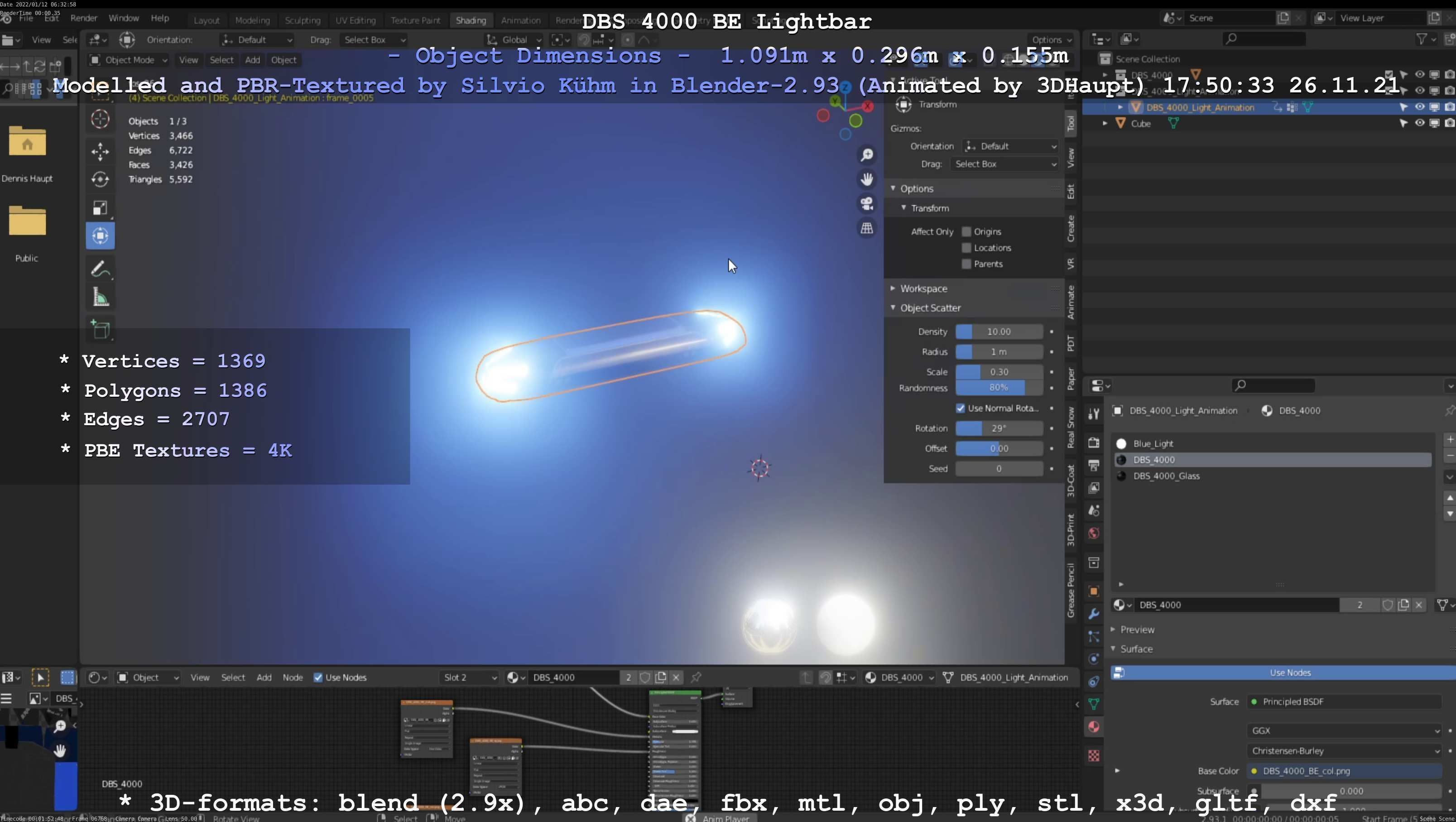
Task: Select the Scale tool in the viewport toolbar
Action: 100,207
